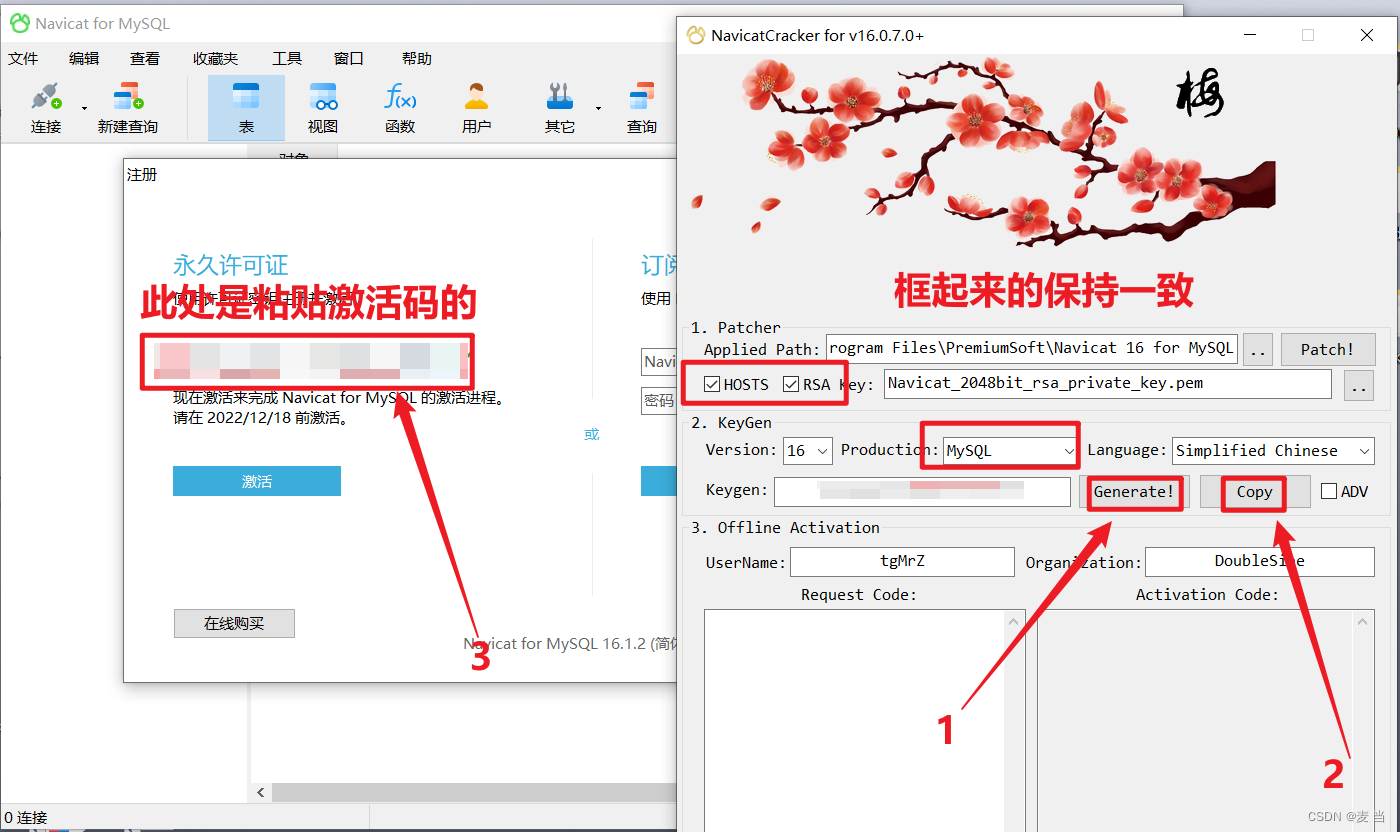Click the 激活 button under 永久许可证
Viewport: 1400px width, 832px height.
[x=257, y=481]
